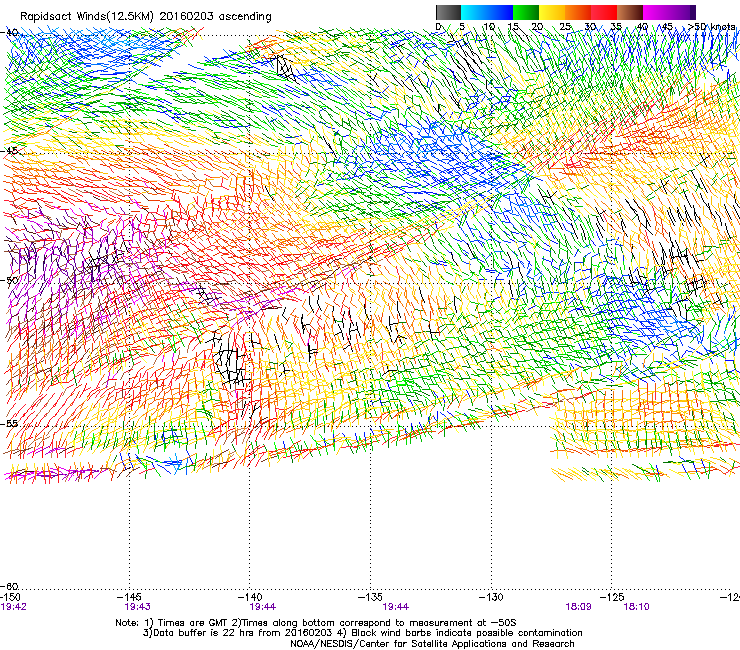Select the '18:09' time stamp
Image resolution: width=740 pixels, height=650 pixels.
tap(578, 607)
